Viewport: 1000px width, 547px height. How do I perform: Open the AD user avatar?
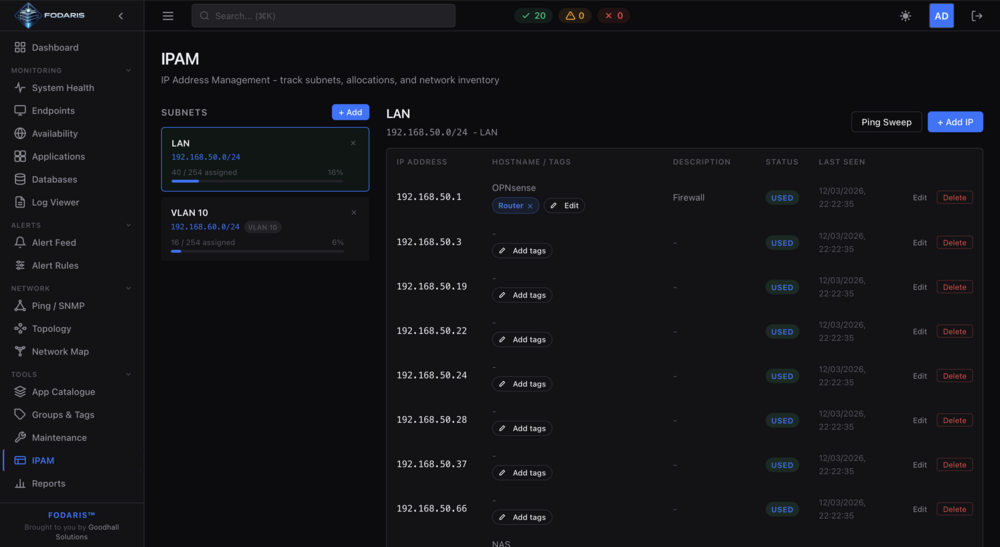pyautogui.click(x=941, y=16)
